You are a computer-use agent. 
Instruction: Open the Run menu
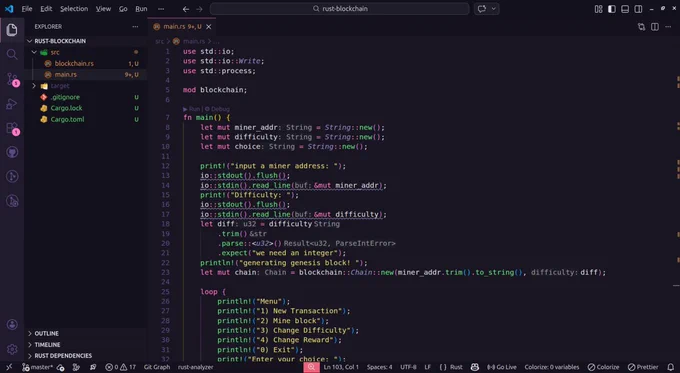click(x=141, y=9)
